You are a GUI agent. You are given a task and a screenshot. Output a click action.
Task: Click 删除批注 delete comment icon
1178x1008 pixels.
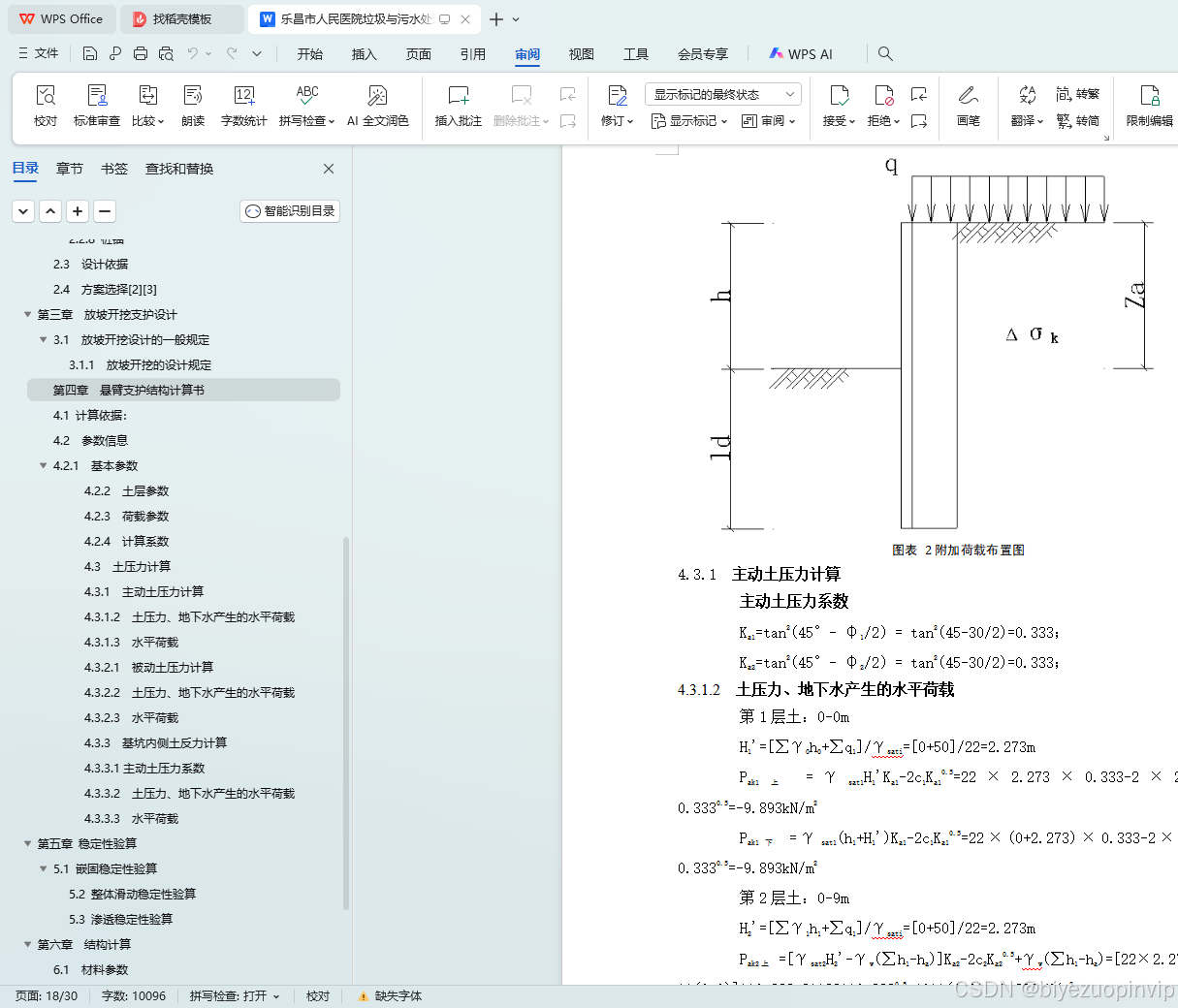(x=522, y=95)
